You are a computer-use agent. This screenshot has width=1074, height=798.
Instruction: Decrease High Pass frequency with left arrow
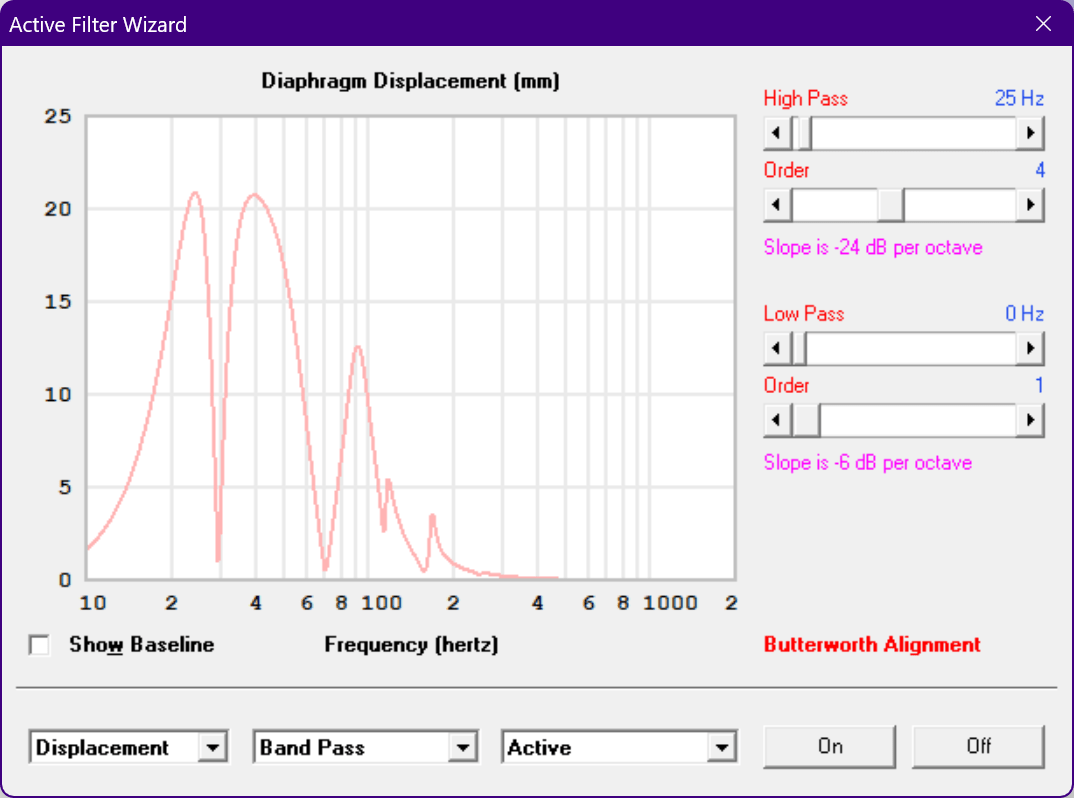[x=777, y=133]
